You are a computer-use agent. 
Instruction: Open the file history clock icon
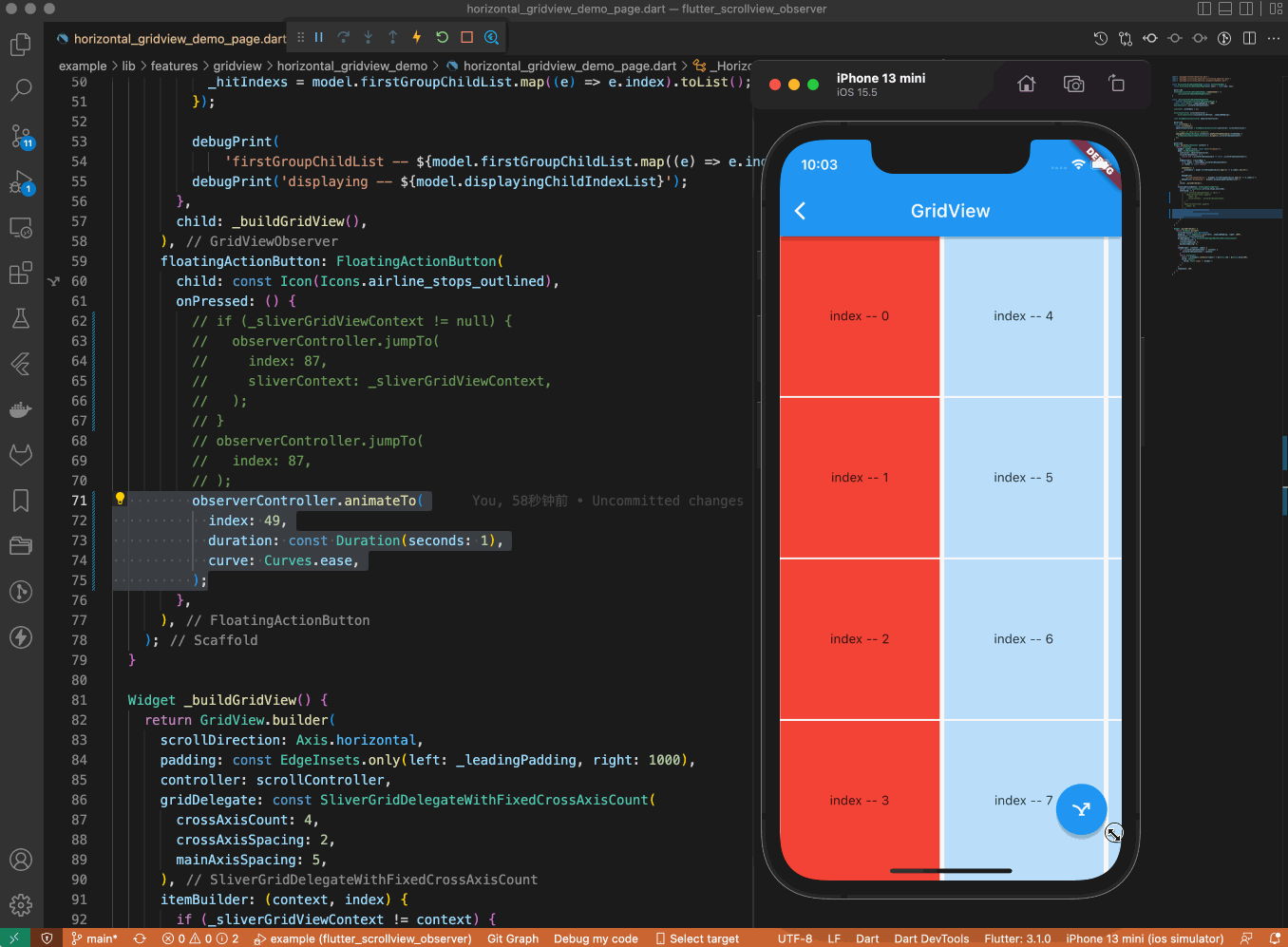1101,38
